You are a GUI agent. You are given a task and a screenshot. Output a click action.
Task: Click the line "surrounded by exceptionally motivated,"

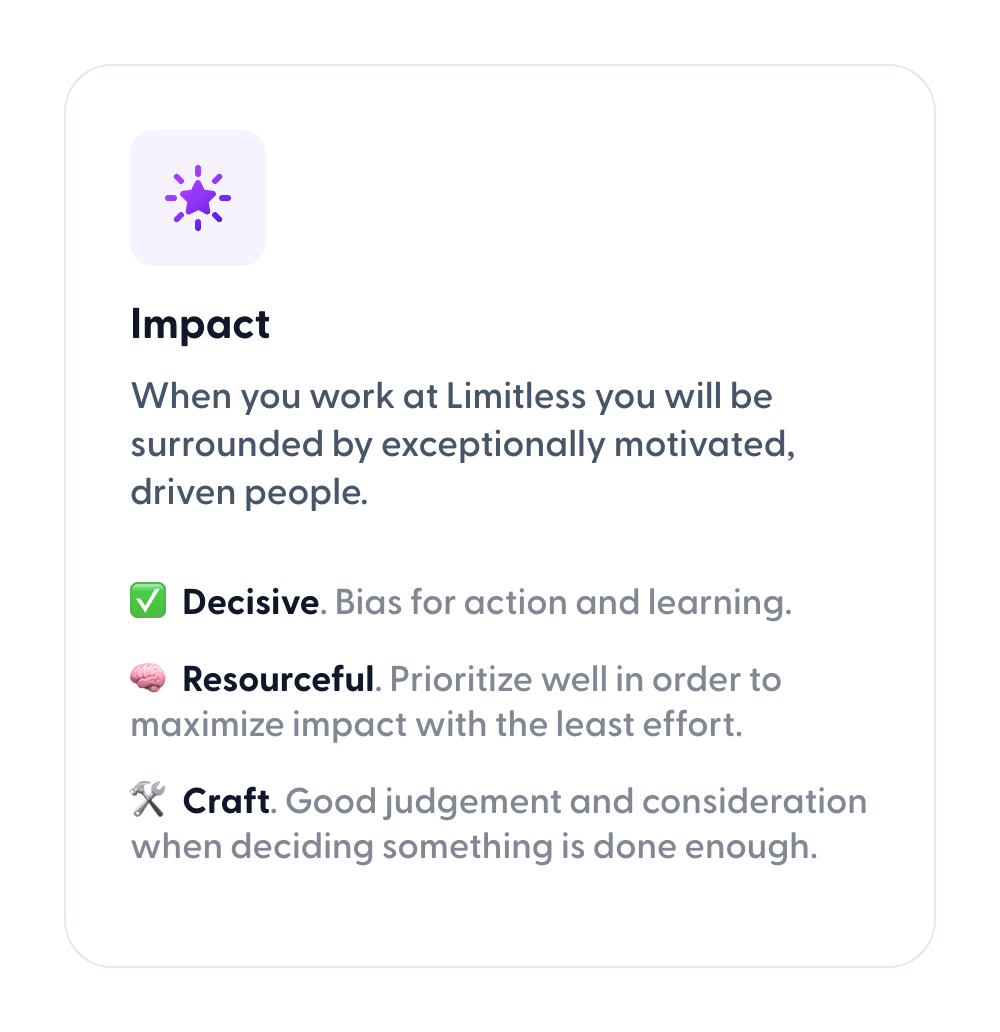pos(463,445)
